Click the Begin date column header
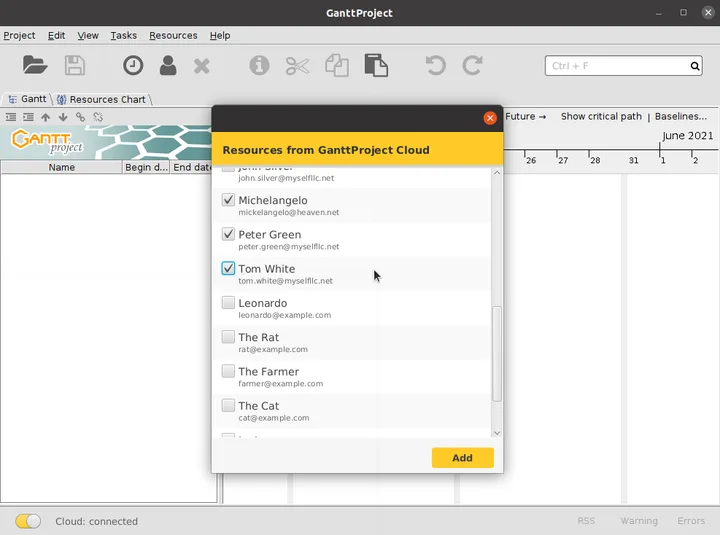Screen dimensions: 720x535 (146, 167)
